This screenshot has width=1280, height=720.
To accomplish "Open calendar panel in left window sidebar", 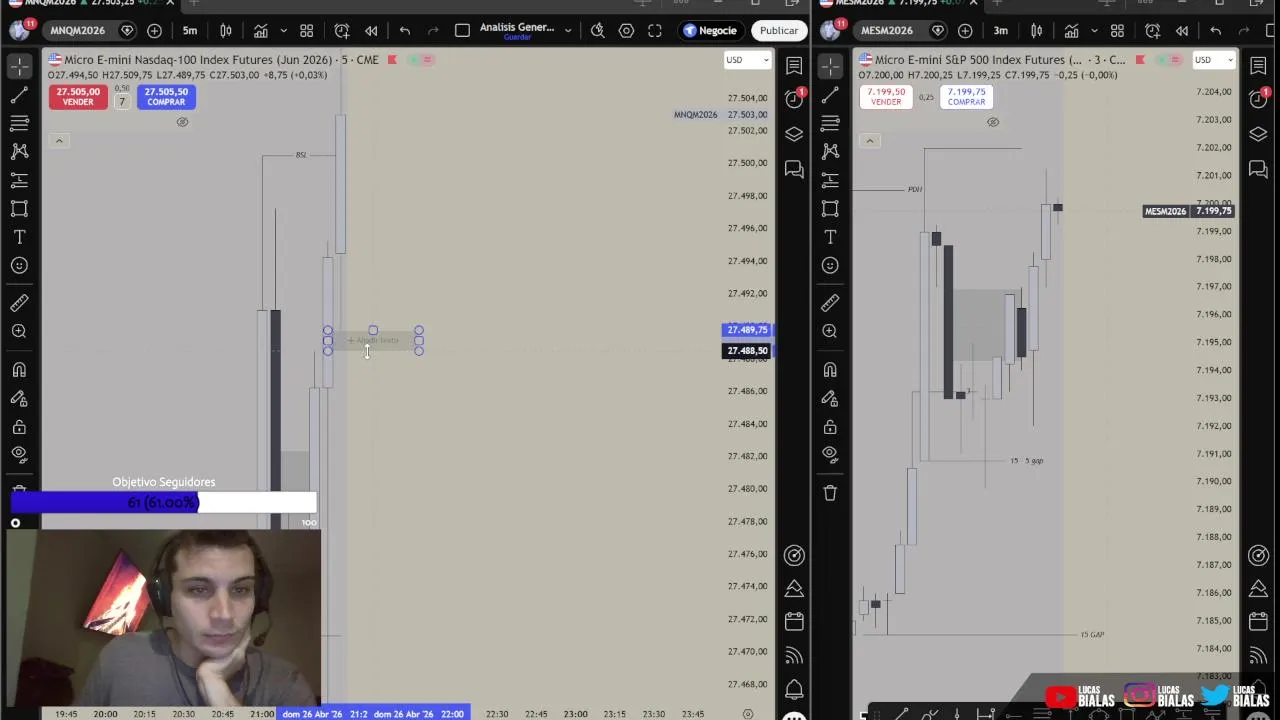I will (x=794, y=622).
